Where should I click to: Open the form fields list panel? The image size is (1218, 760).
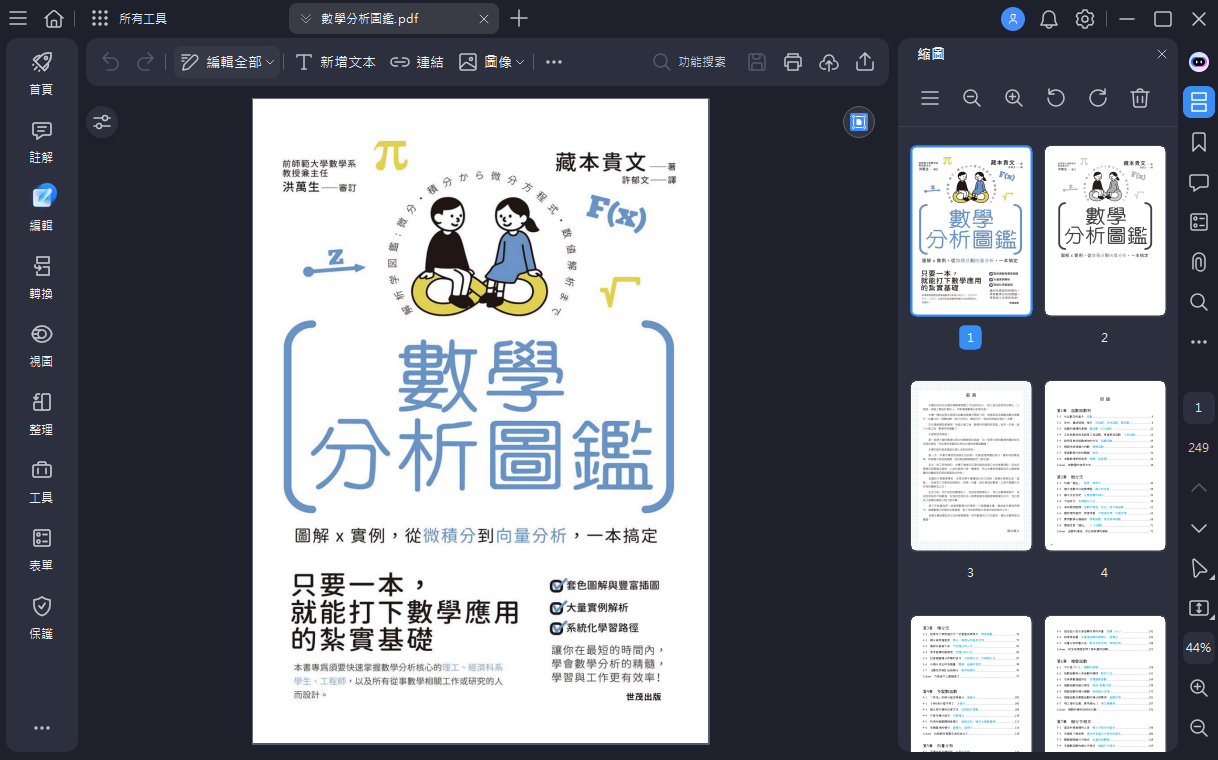(x=1199, y=222)
